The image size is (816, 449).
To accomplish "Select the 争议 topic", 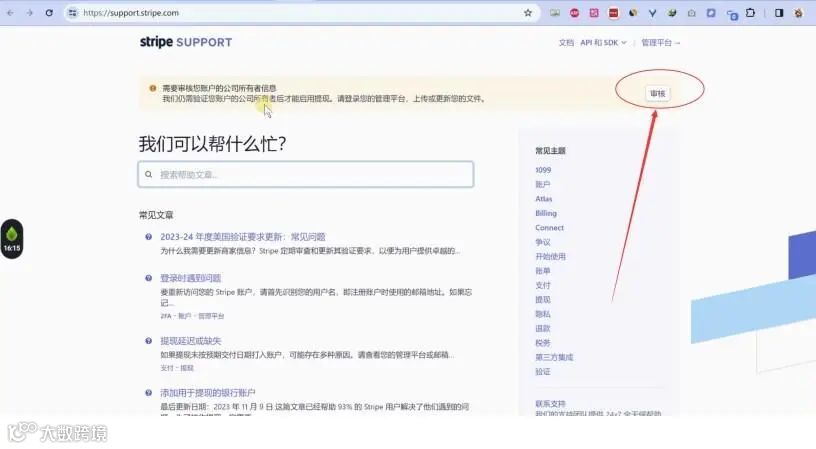I will point(543,242).
